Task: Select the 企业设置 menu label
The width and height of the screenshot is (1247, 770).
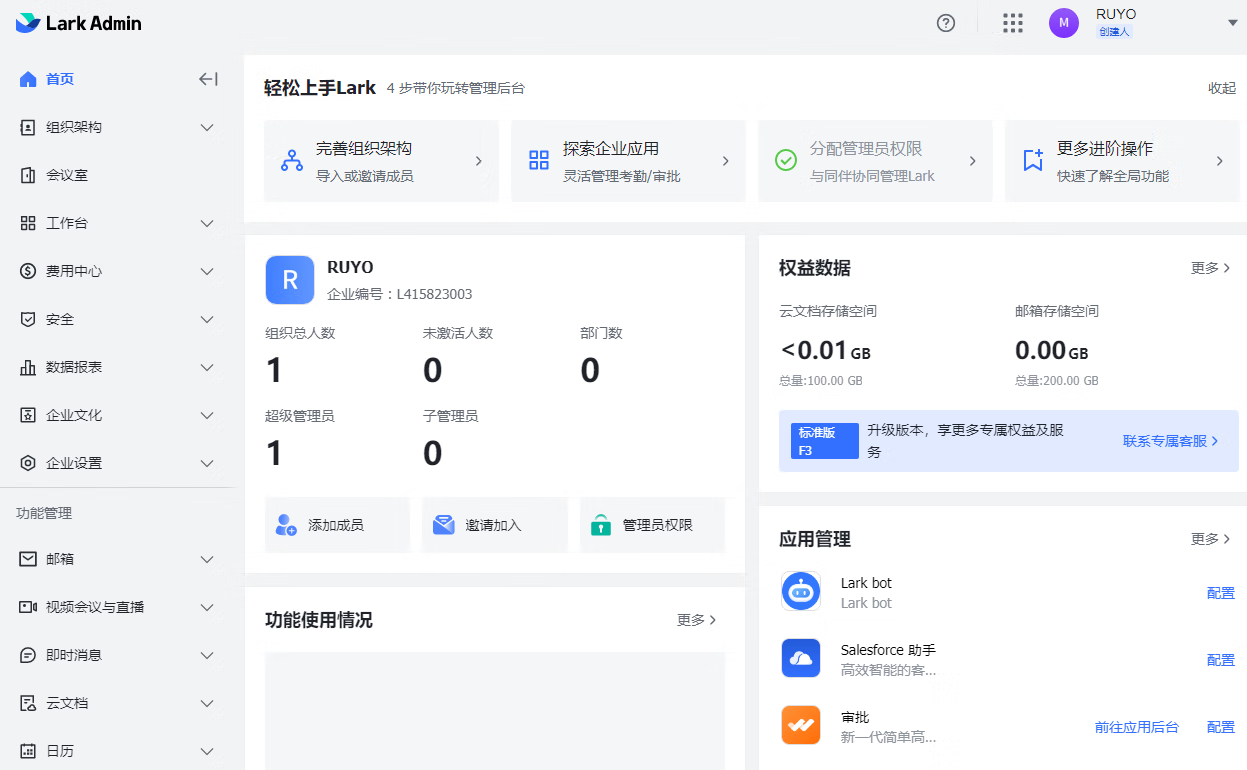Action: click(74, 463)
